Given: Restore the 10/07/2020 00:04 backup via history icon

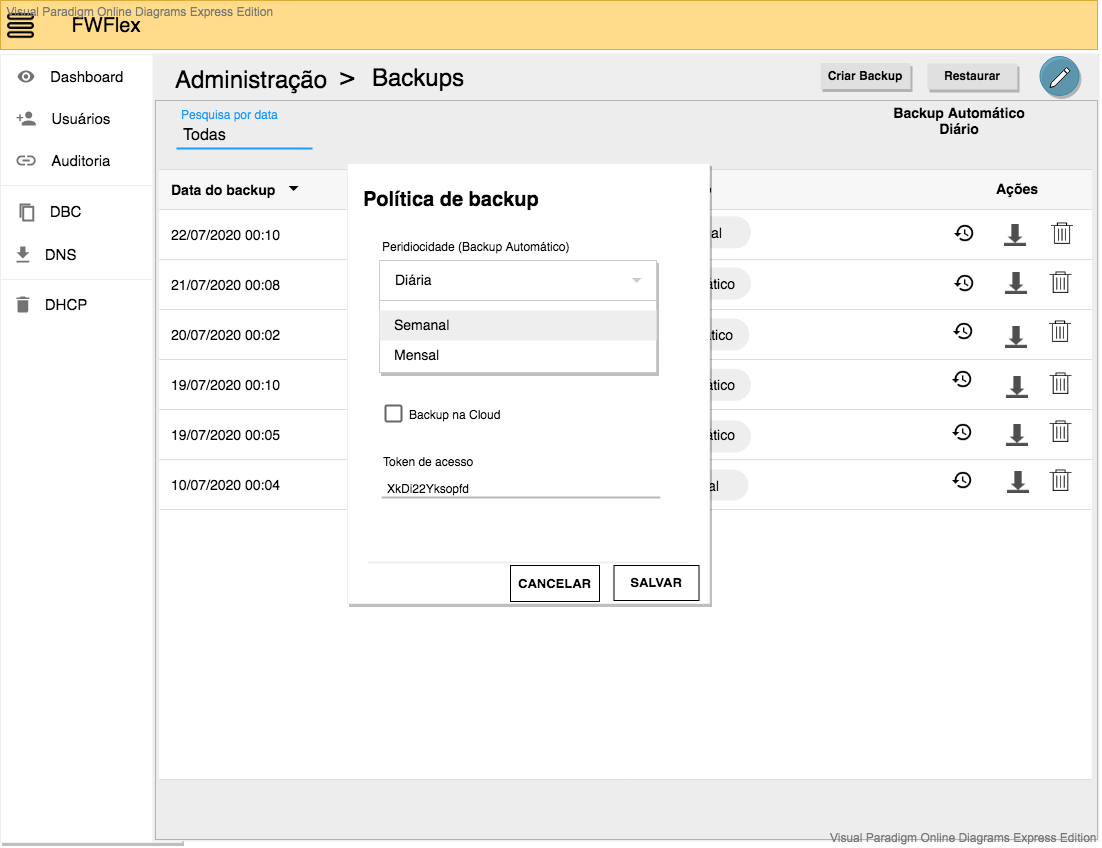Looking at the screenshot, I should pos(962,481).
